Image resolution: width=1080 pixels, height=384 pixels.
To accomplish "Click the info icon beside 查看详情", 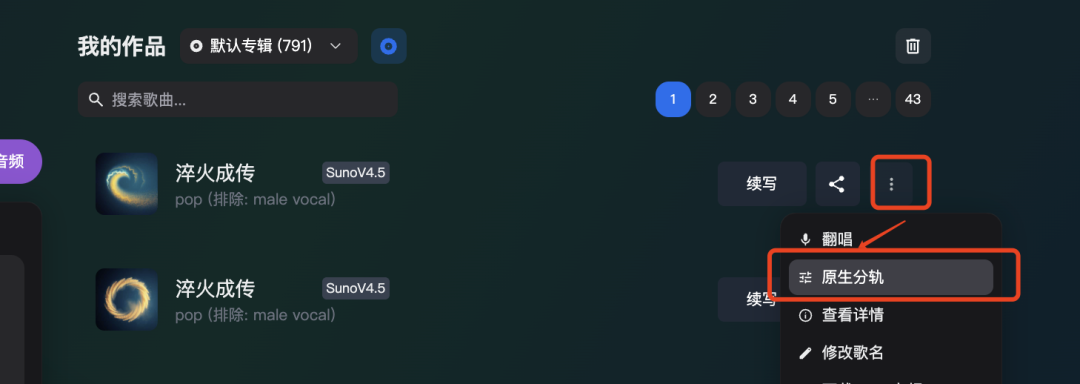I will tap(804, 315).
